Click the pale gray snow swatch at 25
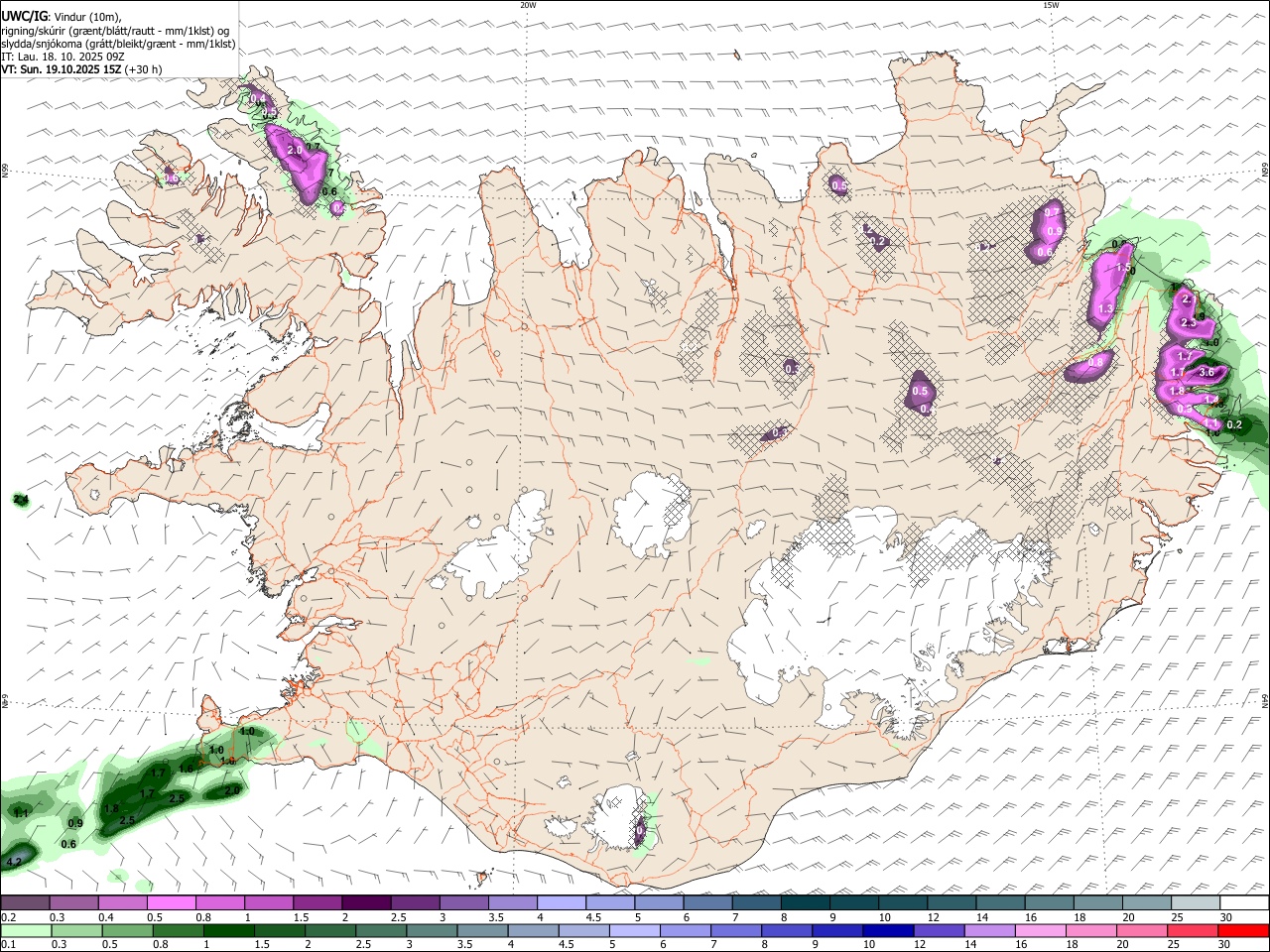The image size is (1270, 952). tap(1196, 902)
